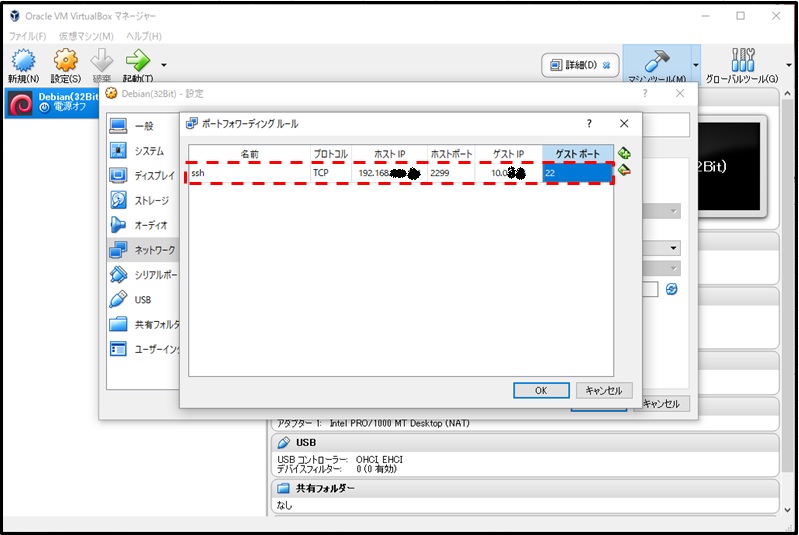Open the ヘルプ(H) menu
Screen dimensions: 799x535
click(x=144, y=36)
